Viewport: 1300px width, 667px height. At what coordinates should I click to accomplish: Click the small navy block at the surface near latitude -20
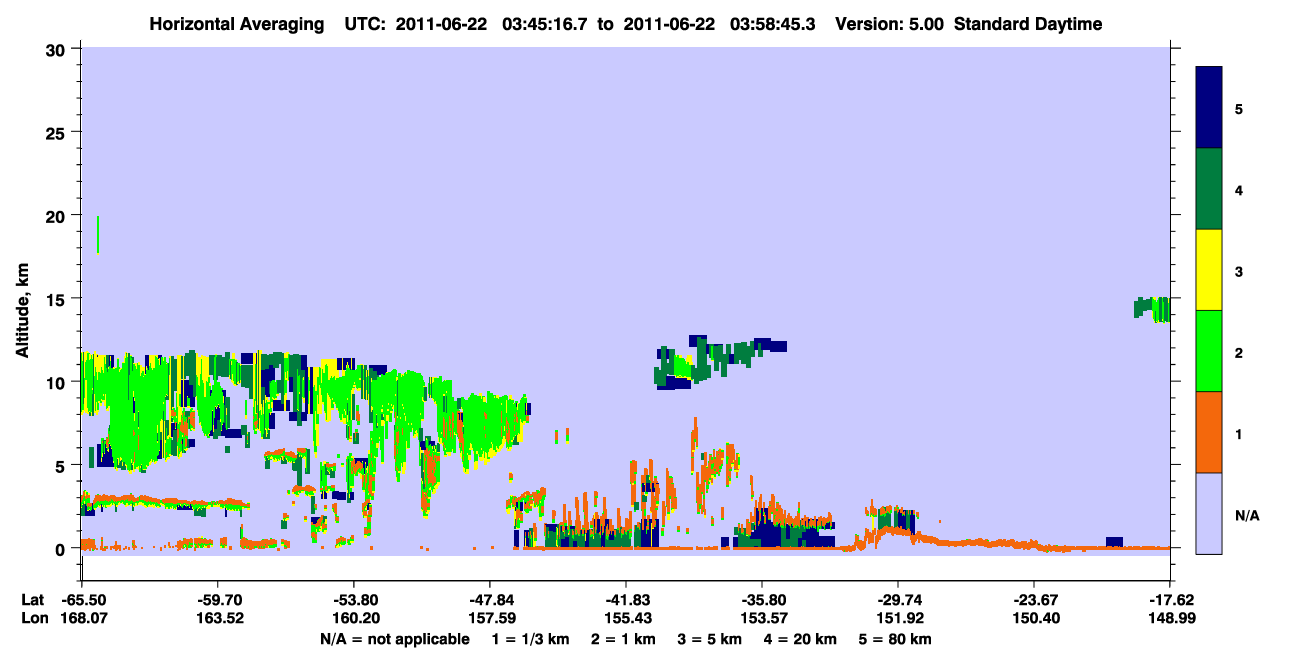click(x=1114, y=542)
